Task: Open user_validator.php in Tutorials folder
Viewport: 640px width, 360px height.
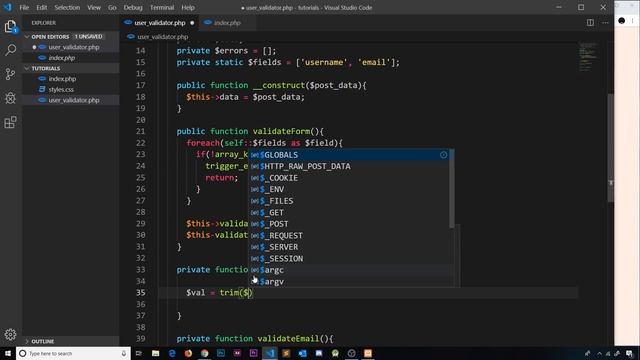Action: coord(71,100)
